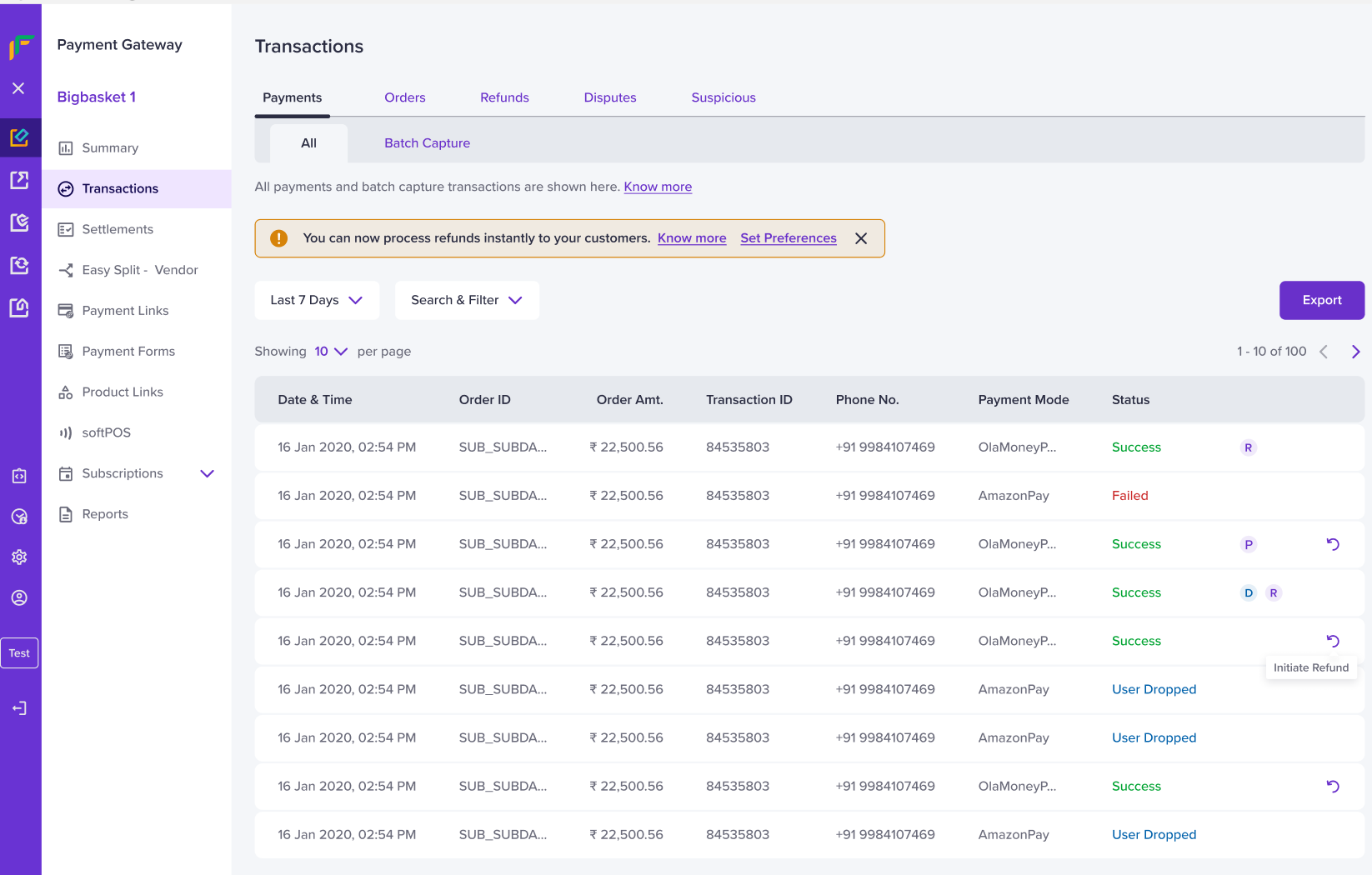Click the gear settings icon in left rail
Image resolution: width=1372 pixels, height=875 pixels.
(19, 557)
